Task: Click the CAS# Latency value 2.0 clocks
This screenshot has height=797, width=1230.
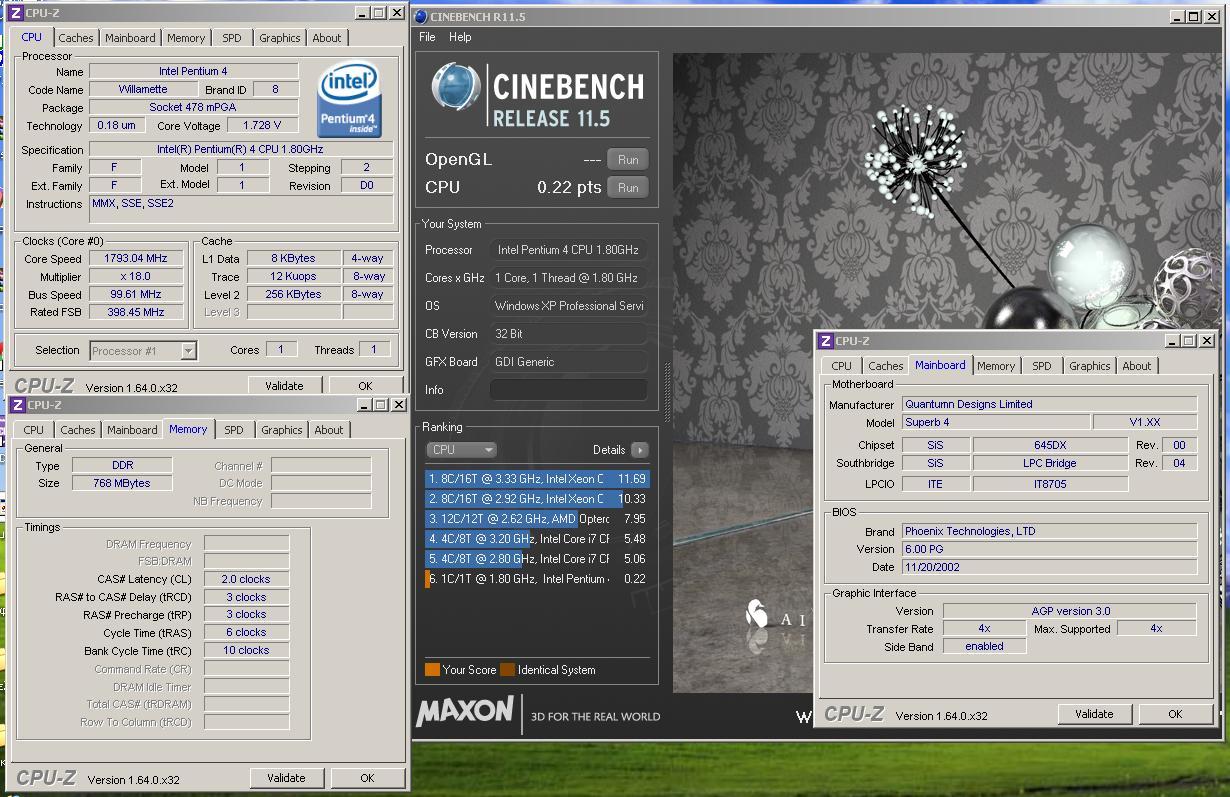Action: tap(247, 580)
